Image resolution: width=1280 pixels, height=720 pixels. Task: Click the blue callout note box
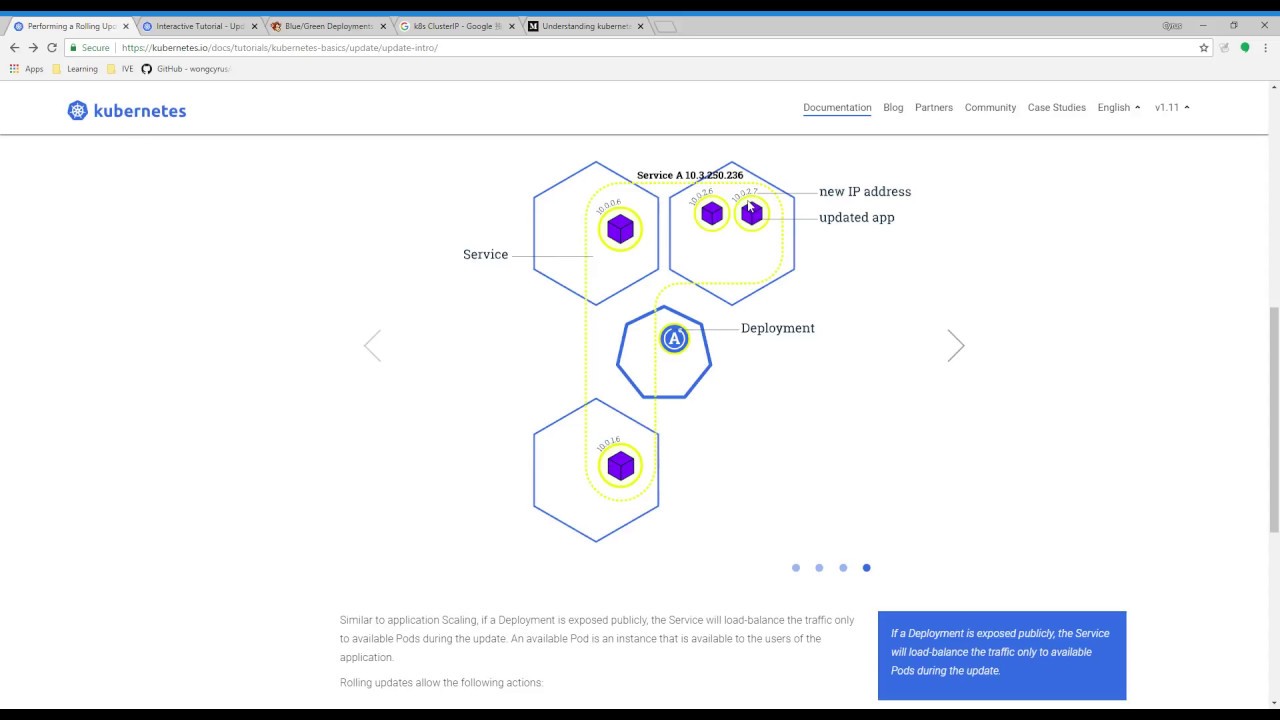tap(1002, 655)
